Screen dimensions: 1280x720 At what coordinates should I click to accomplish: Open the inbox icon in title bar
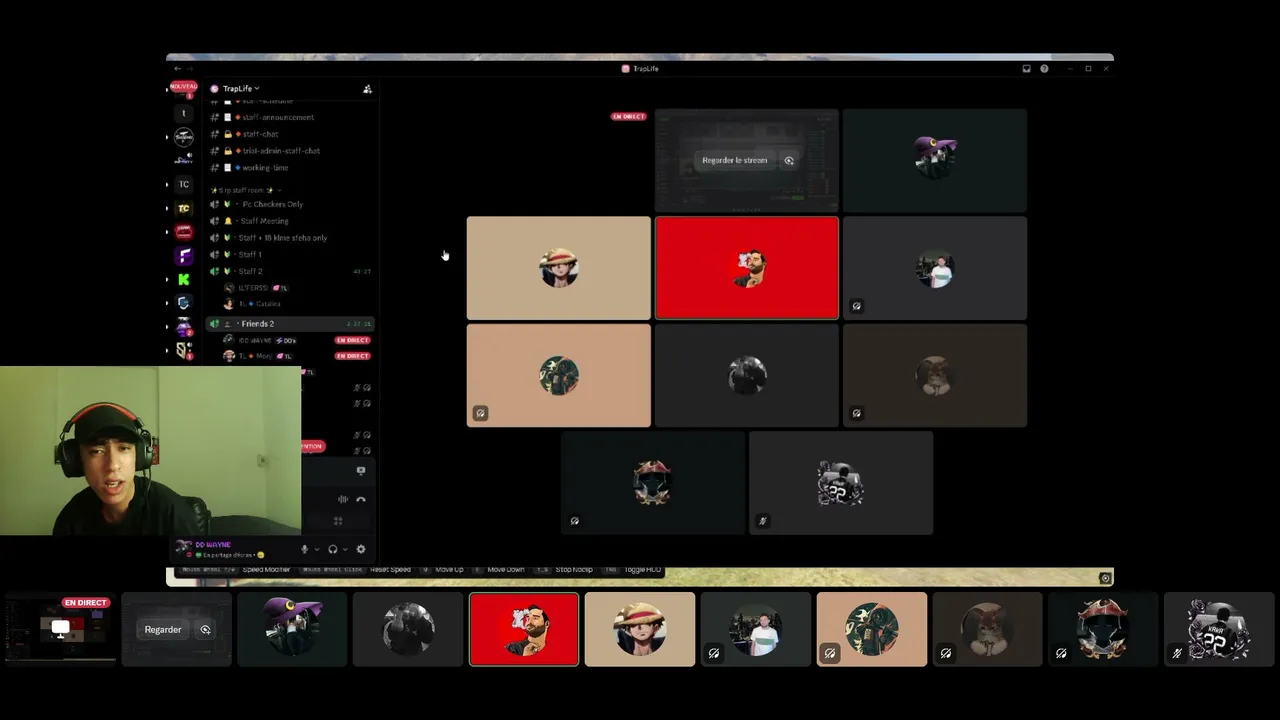(1026, 69)
